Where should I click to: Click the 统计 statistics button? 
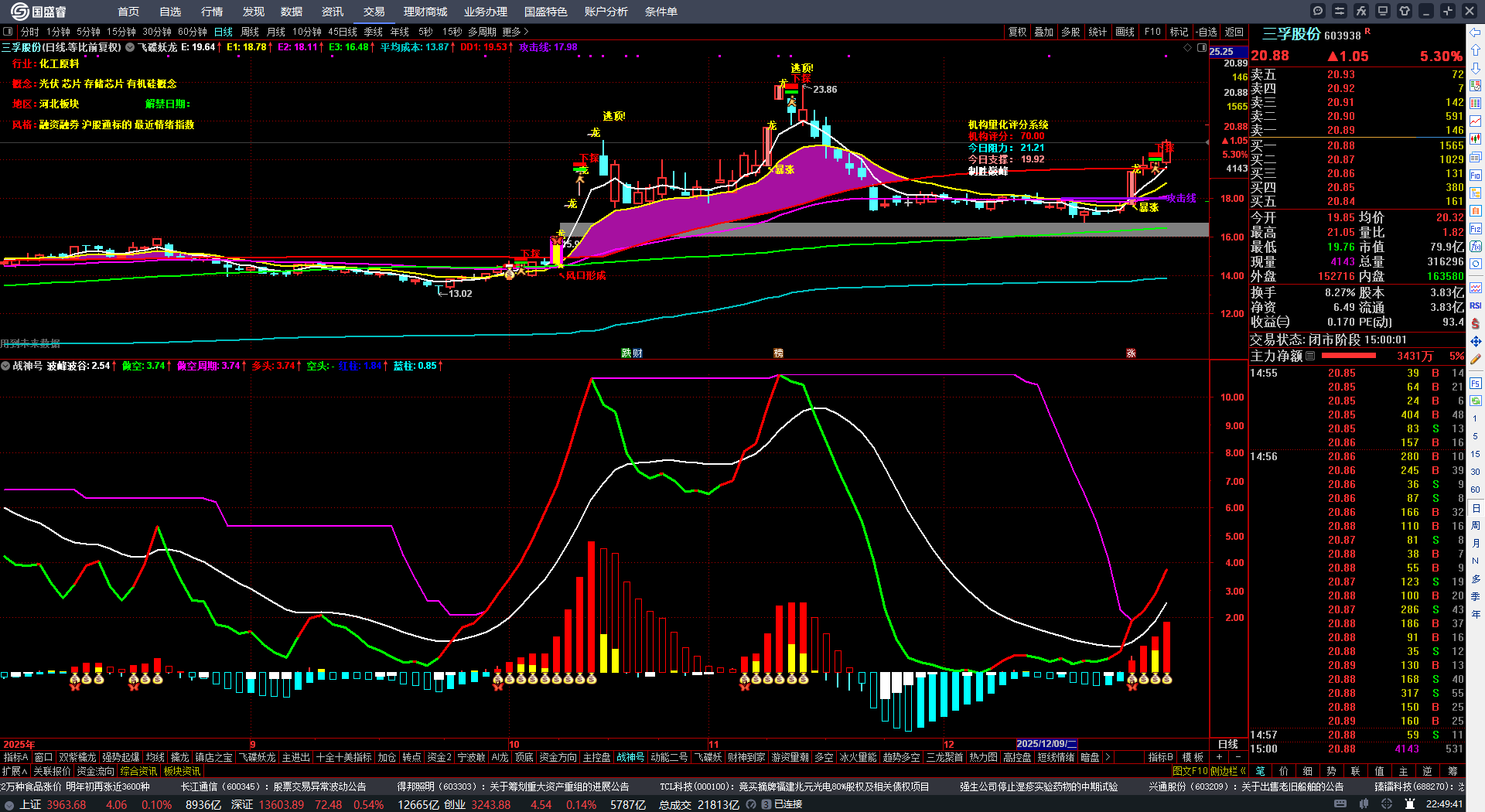tap(1098, 32)
